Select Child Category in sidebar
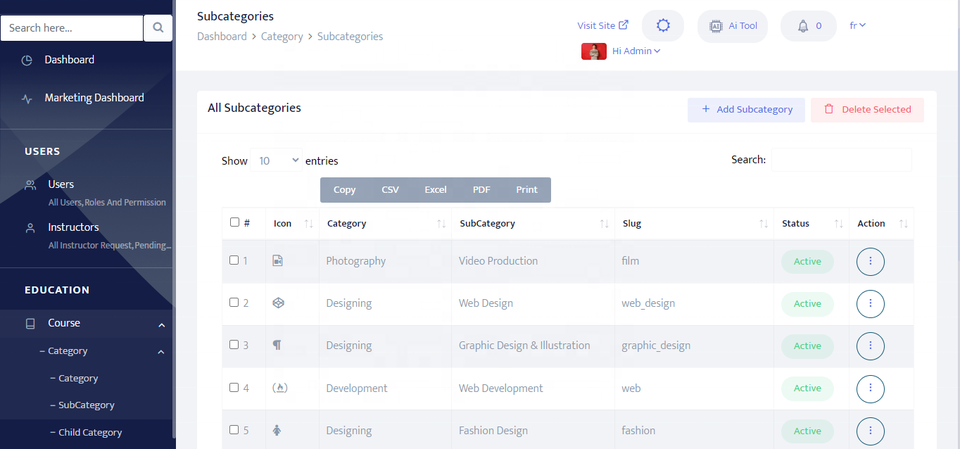This screenshot has width=960, height=449. click(90, 433)
